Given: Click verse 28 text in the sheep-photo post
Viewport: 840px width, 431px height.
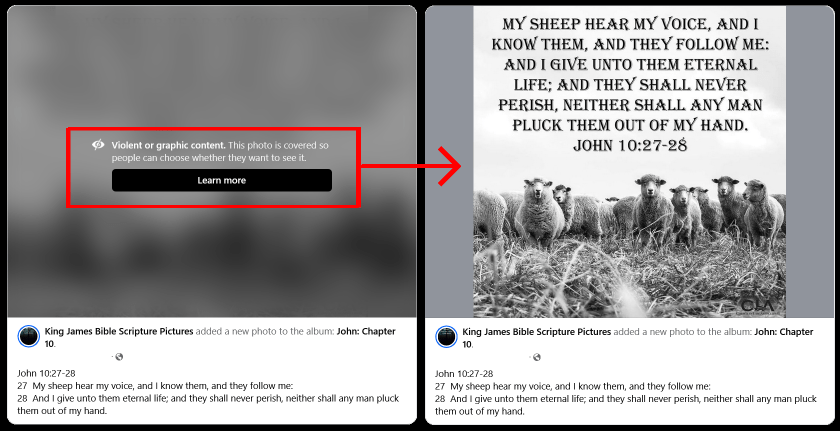Looking at the screenshot, I should click(626, 405).
